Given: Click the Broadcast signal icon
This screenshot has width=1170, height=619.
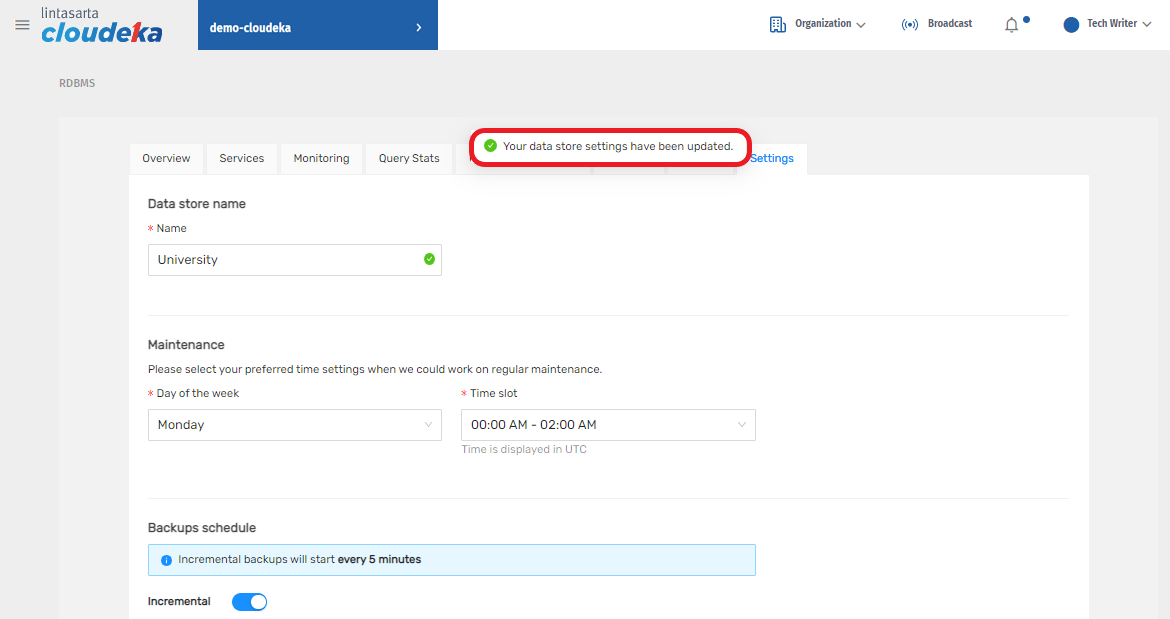Looking at the screenshot, I should point(909,24).
